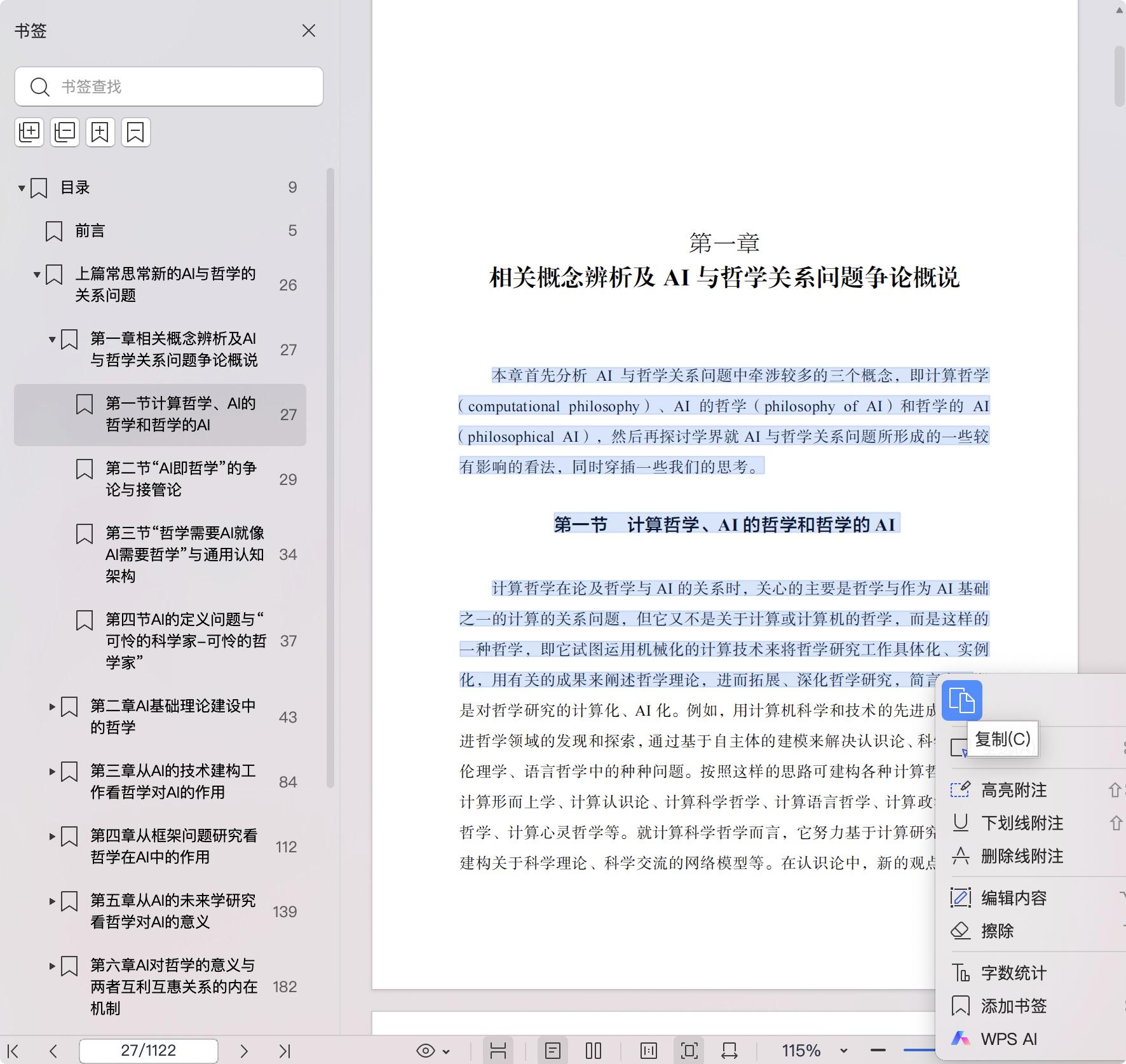This screenshot has height=1064, width=1126.
Task: Open the 115% zoom level dropdown
Action: coord(843,1050)
